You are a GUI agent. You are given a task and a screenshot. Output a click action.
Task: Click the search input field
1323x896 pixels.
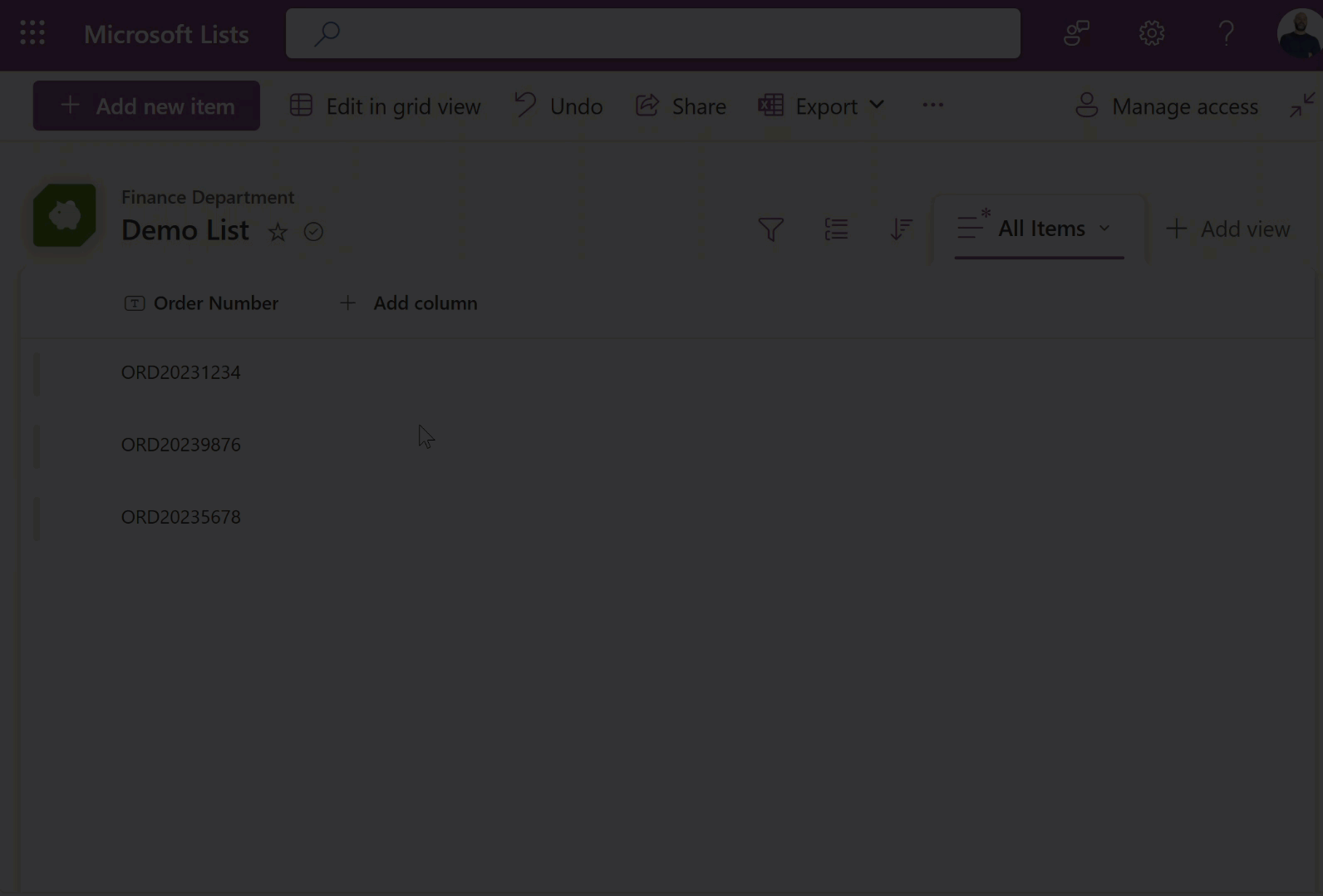click(653, 33)
